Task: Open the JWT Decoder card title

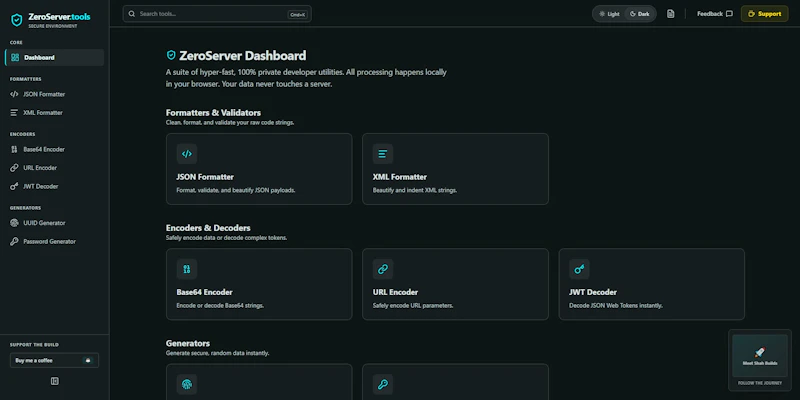Action: pos(593,292)
